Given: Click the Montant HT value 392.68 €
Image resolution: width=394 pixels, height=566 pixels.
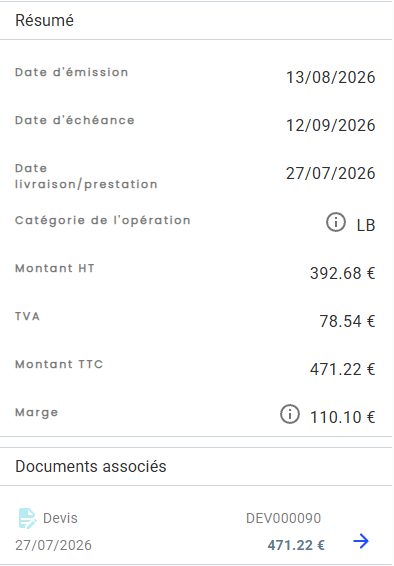Looking at the screenshot, I should pyautogui.click(x=342, y=273).
